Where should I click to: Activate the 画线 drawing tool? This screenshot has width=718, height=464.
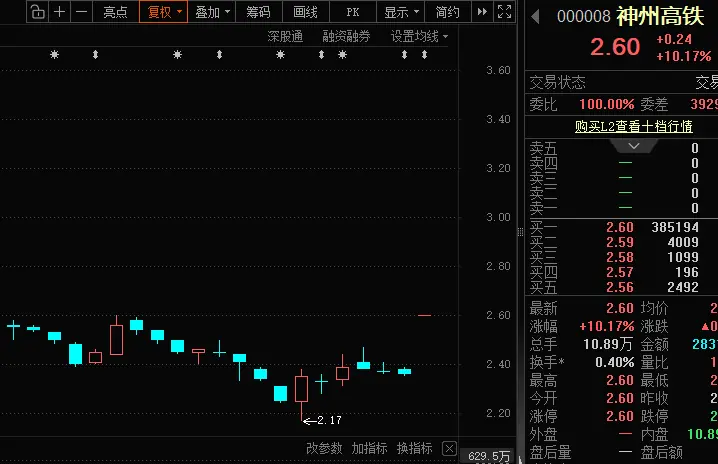point(305,12)
